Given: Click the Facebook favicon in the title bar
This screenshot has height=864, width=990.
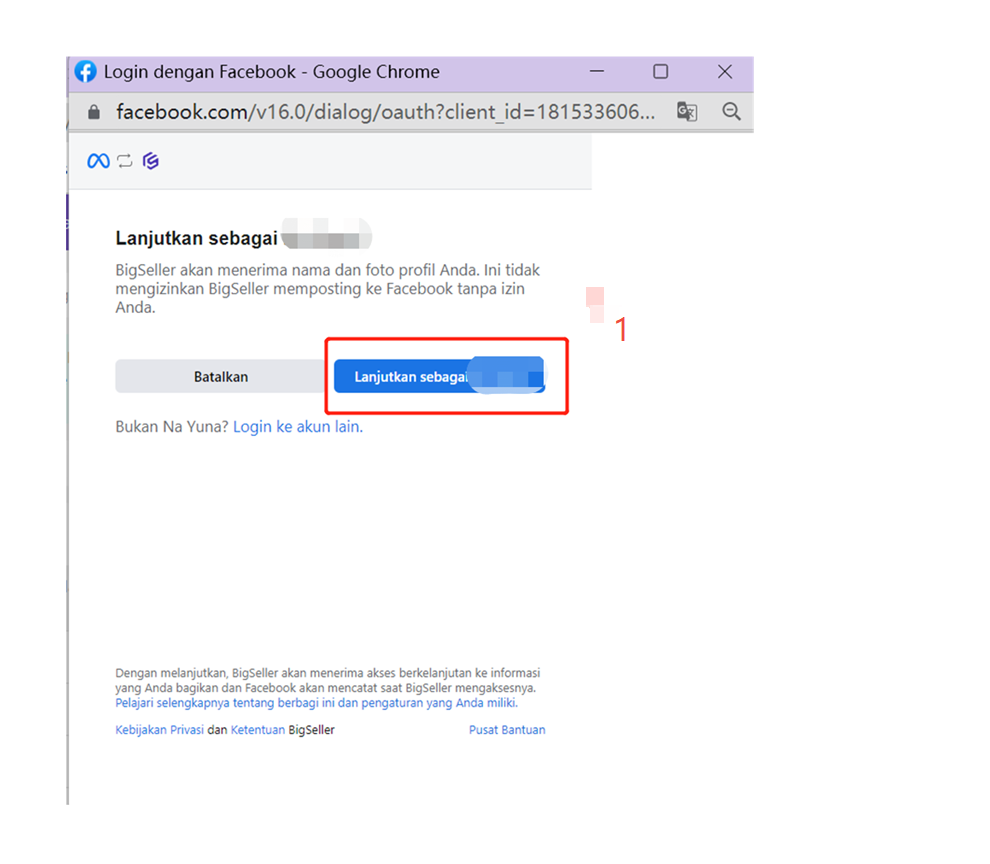Looking at the screenshot, I should [x=86, y=72].
